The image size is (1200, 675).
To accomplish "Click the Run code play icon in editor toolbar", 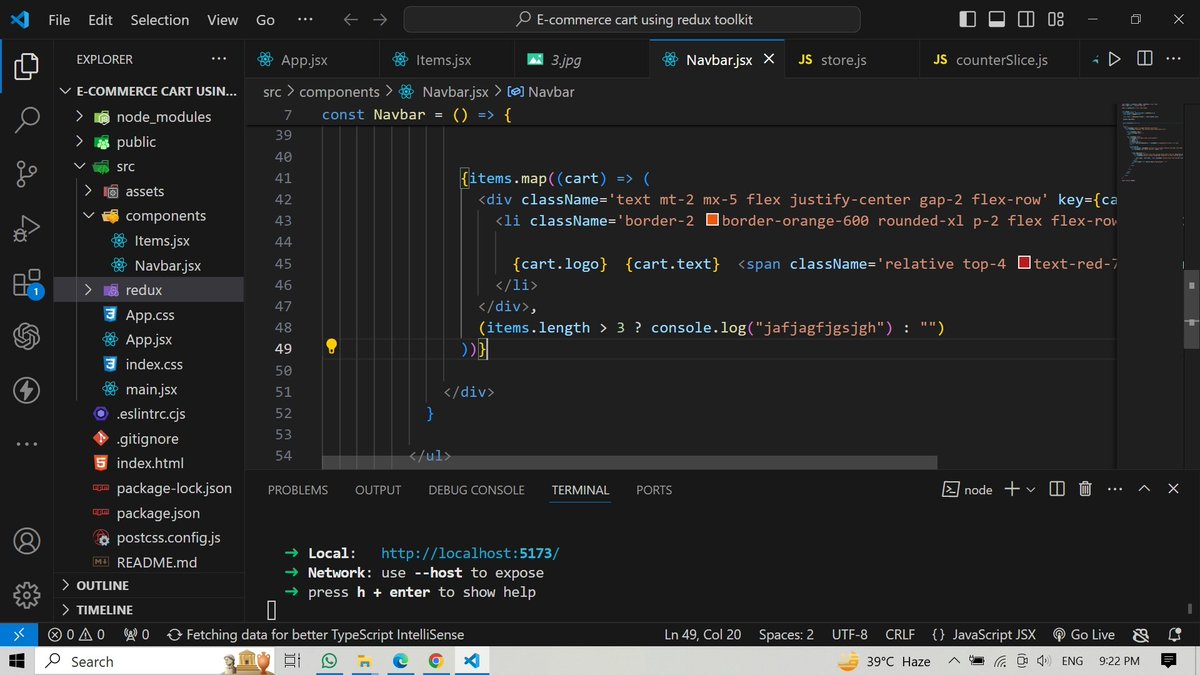I will pos(1115,60).
